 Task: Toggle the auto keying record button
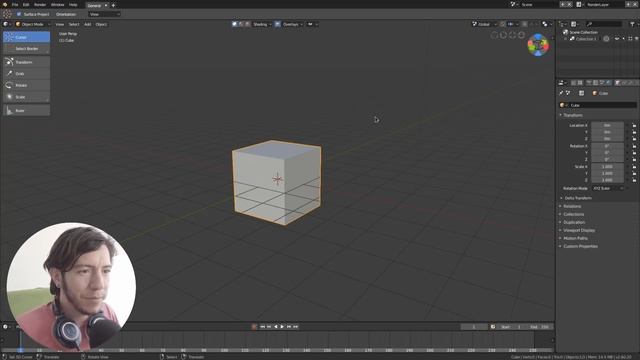pos(254,327)
